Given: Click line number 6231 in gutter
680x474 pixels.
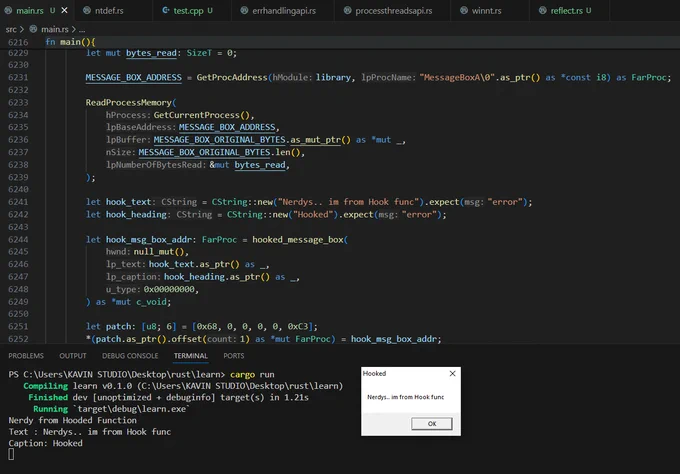Looking at the screenshot, I should [18, 77].
